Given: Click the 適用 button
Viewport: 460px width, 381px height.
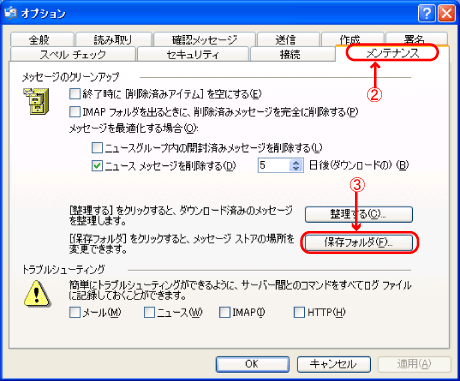Looking at the screenshot, I should click(414, 364).
